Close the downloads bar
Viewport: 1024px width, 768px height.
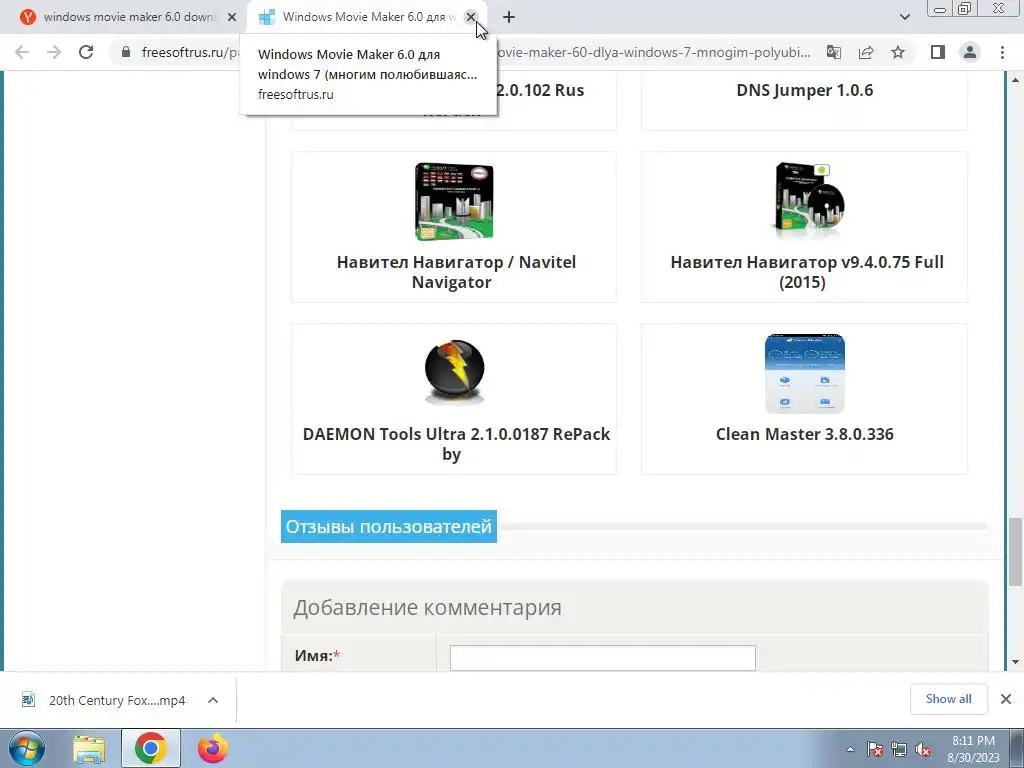click(x=1006, y=699)
